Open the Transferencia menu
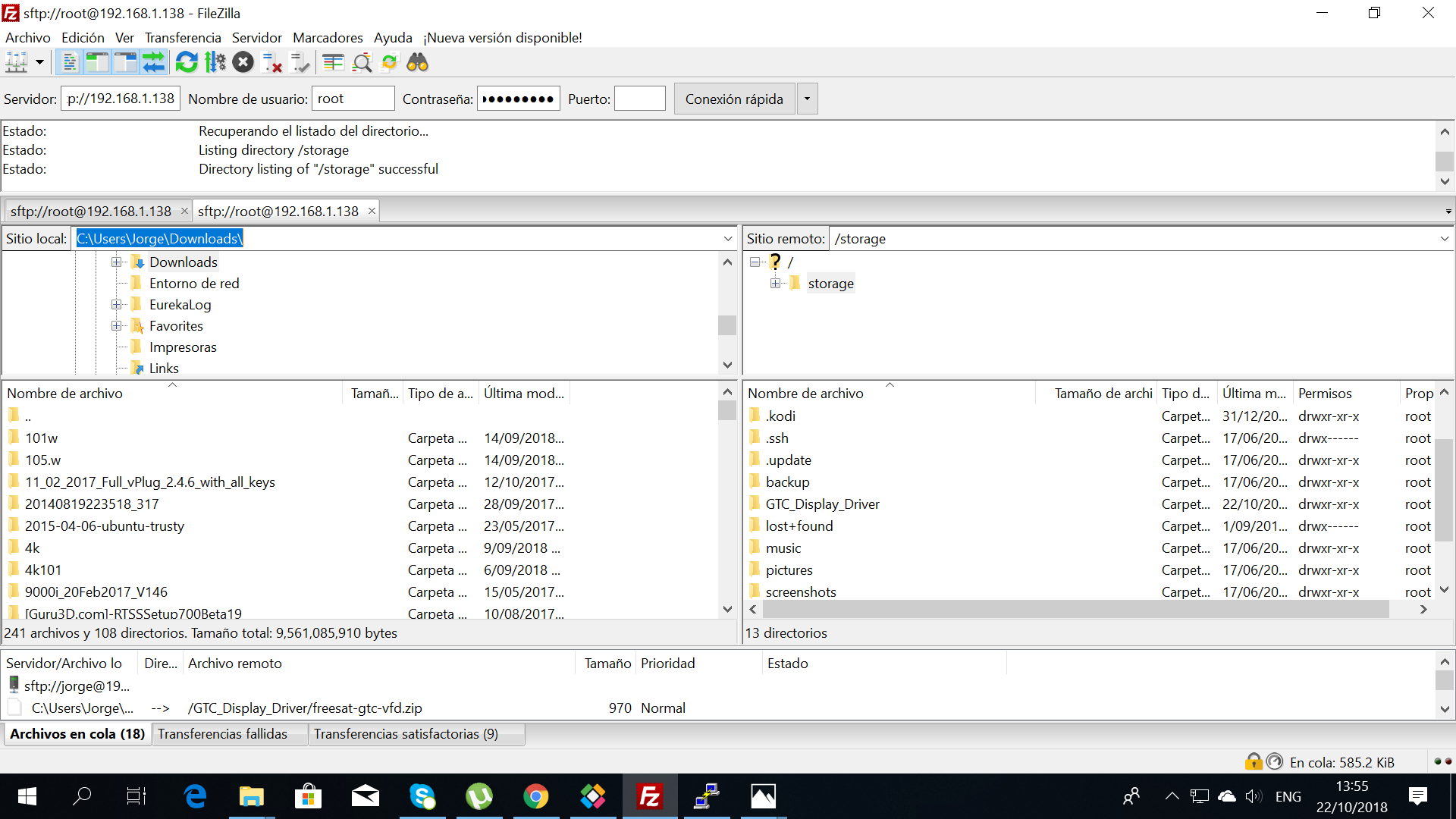Viewport: 1456px width, 819px height. pos(183,37)
